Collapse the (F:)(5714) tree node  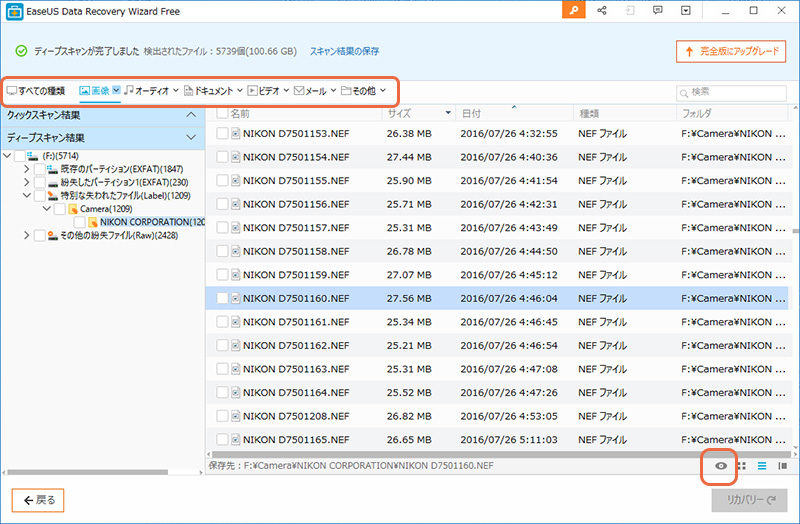[x=7, y=156]
